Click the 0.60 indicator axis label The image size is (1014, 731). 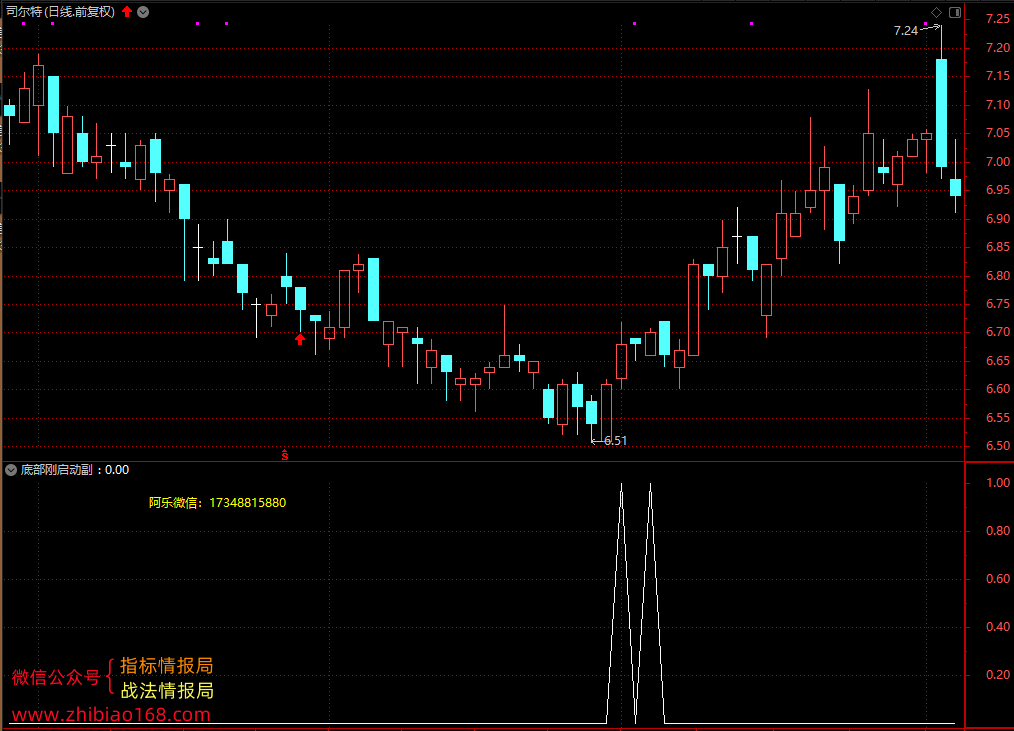[x=998, y=578]
